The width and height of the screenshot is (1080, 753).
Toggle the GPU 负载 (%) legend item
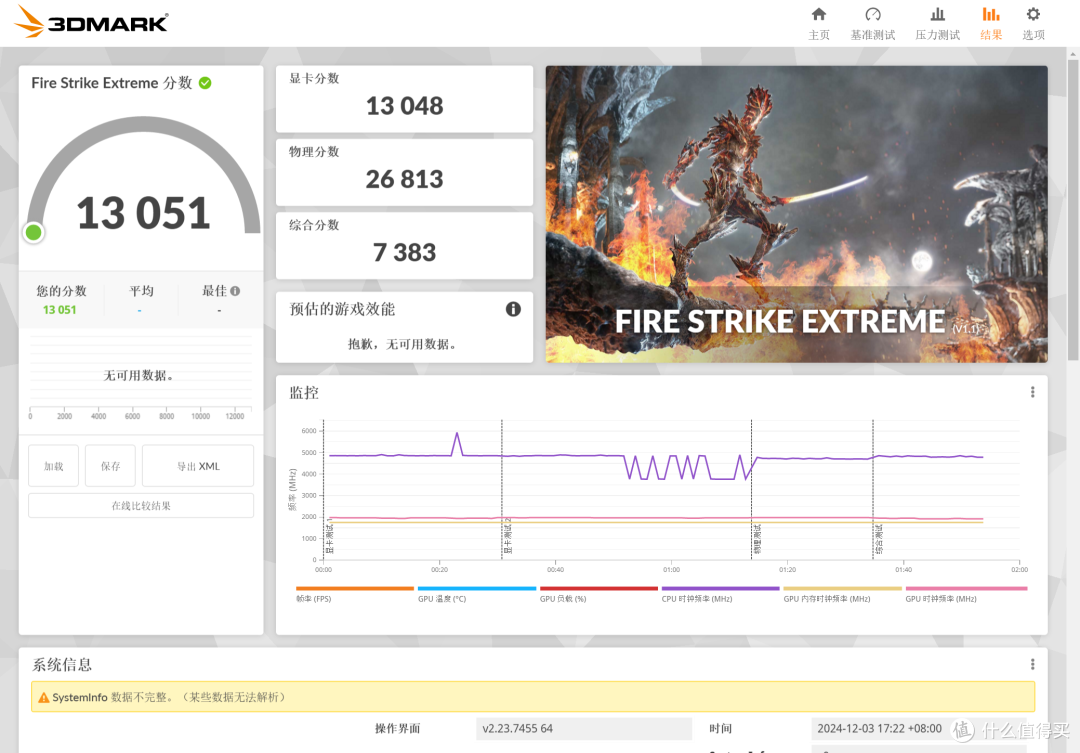[599, 594]
